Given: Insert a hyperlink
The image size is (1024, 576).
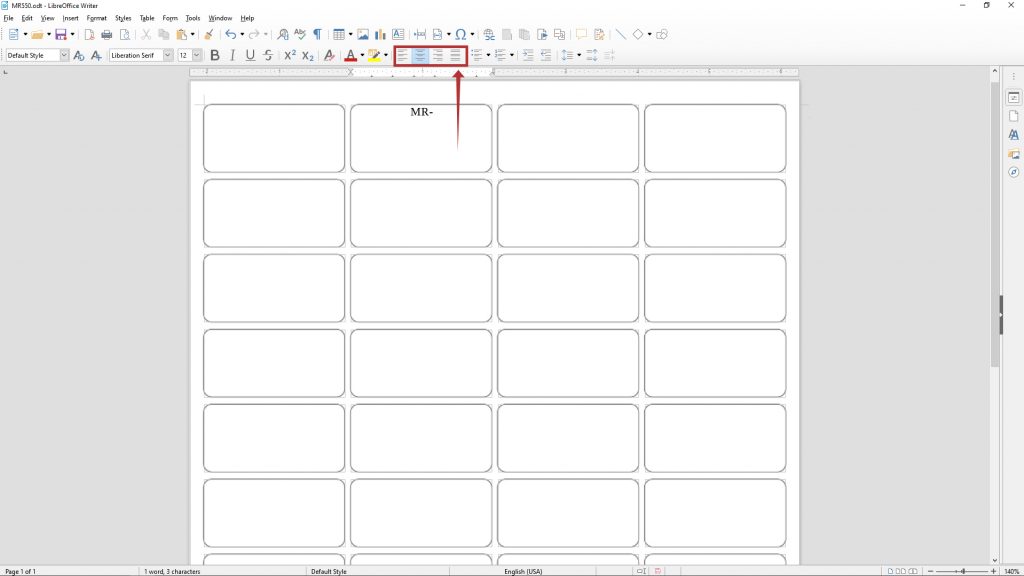Looking at the screenshot, I should coord(489,35).
